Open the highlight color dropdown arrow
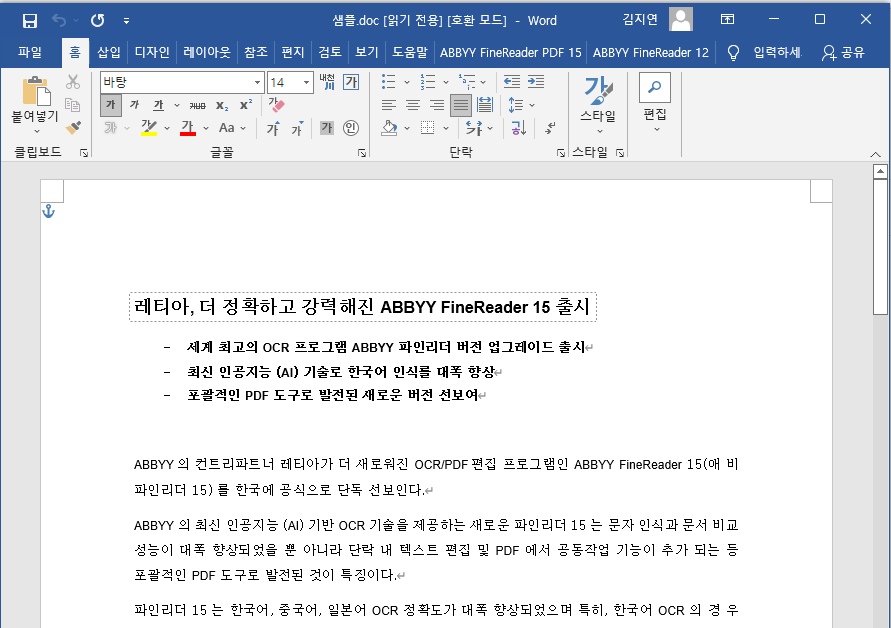 167,128
